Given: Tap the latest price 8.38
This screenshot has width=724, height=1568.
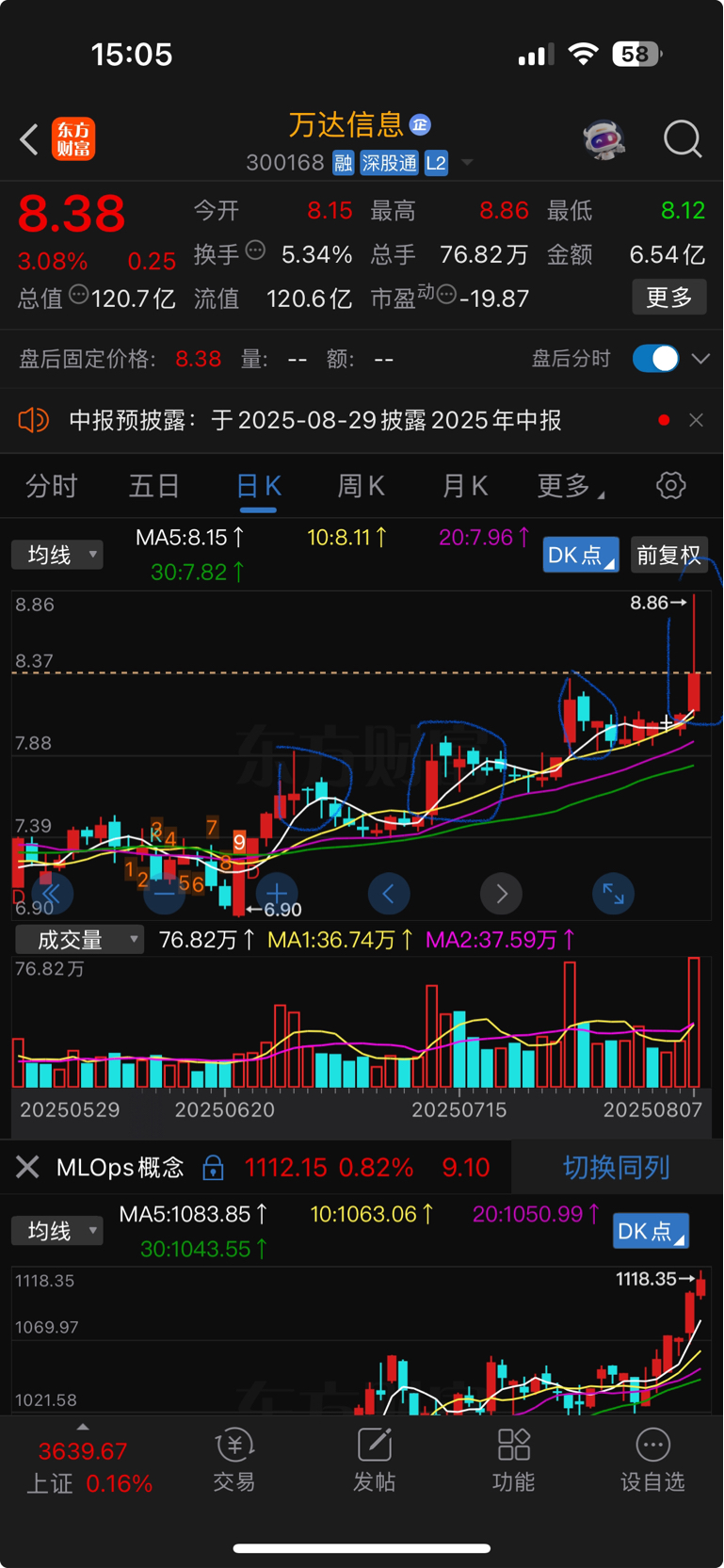Looking at the screenshot, I should [72, 214].
